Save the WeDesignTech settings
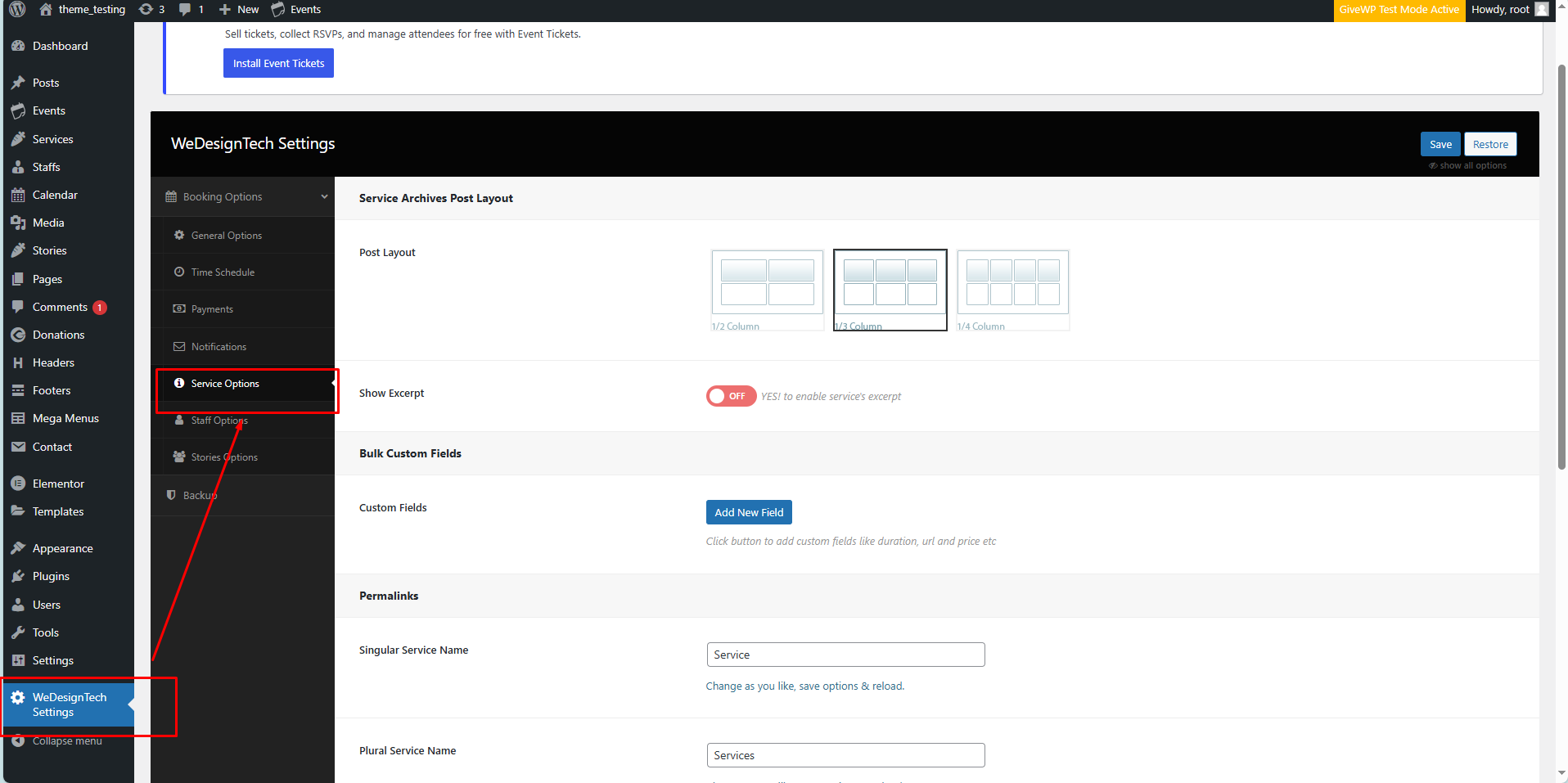The width and height of the screenshot is (1568, 783). (x=1440, y=144)
